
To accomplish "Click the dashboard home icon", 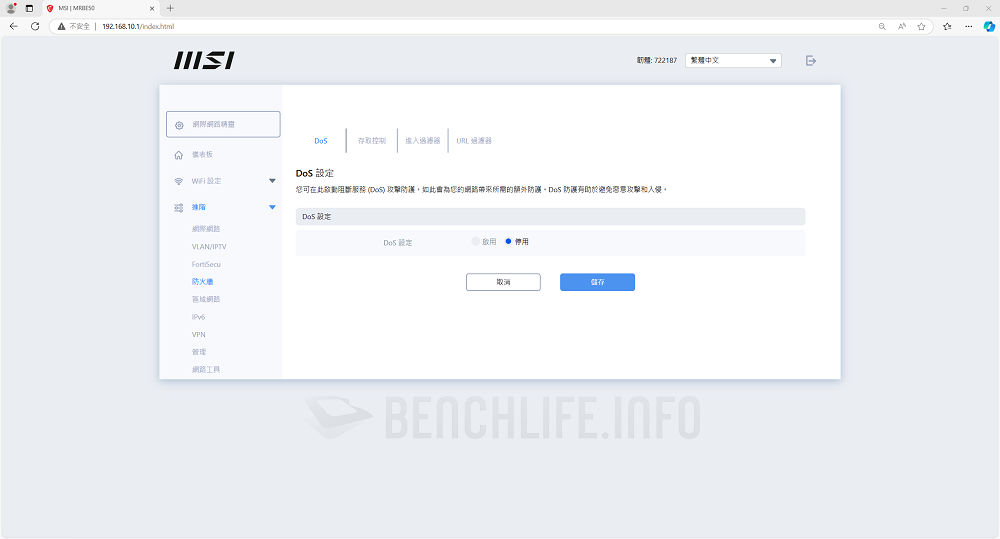I will [179, 155].
